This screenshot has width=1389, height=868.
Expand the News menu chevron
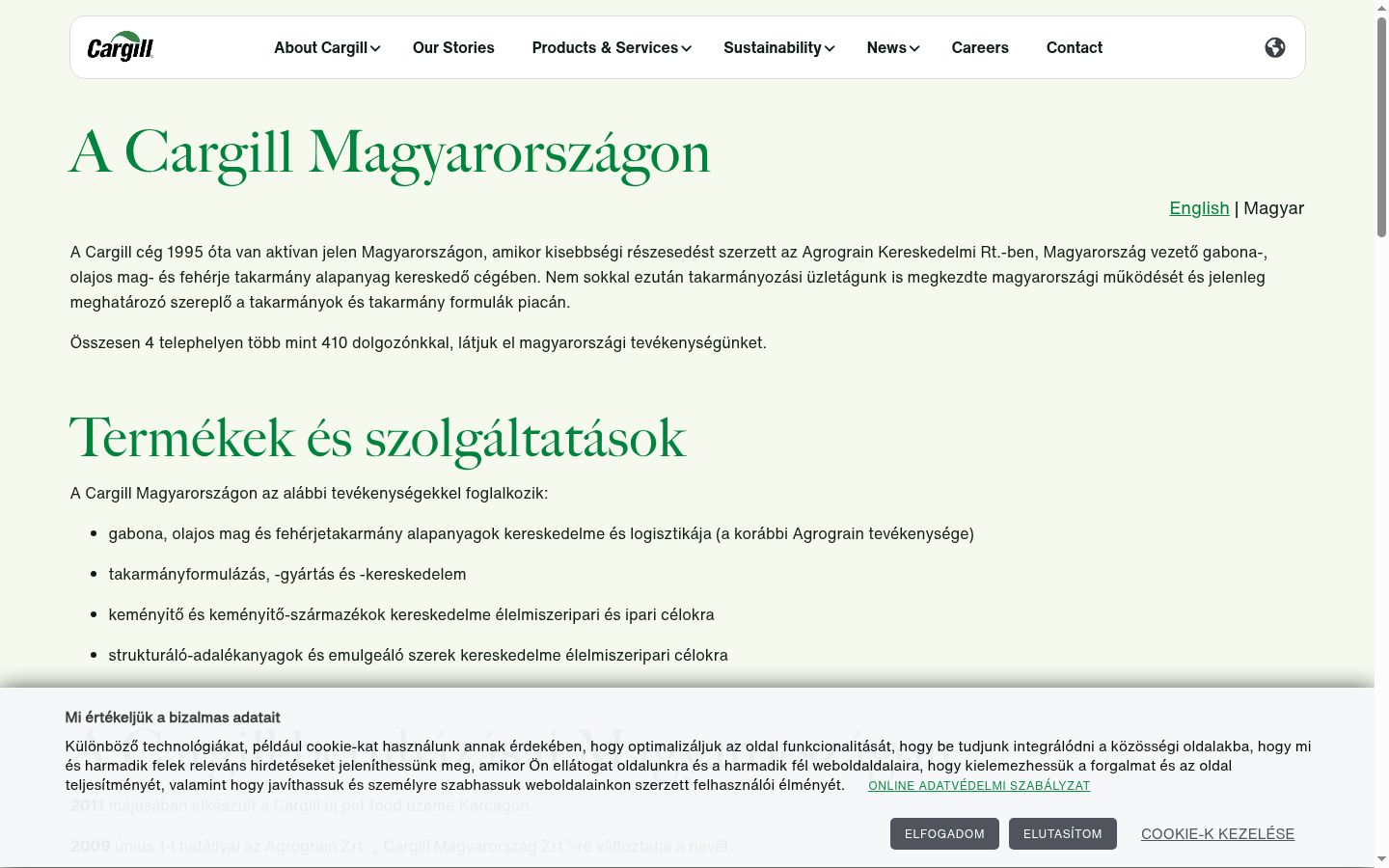click(914, 48)
